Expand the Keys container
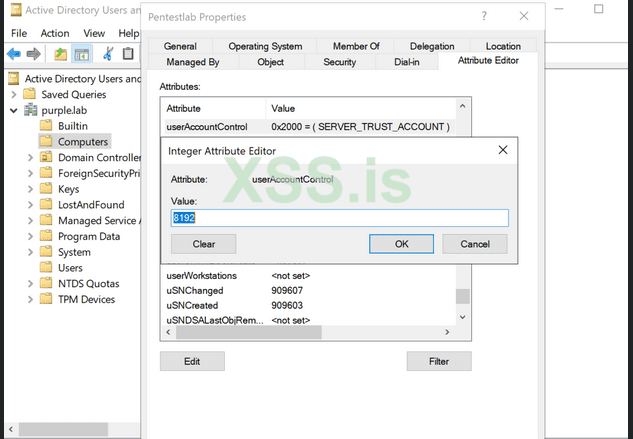633x439 pixels. pyautogui.click(x=30, y=189)
